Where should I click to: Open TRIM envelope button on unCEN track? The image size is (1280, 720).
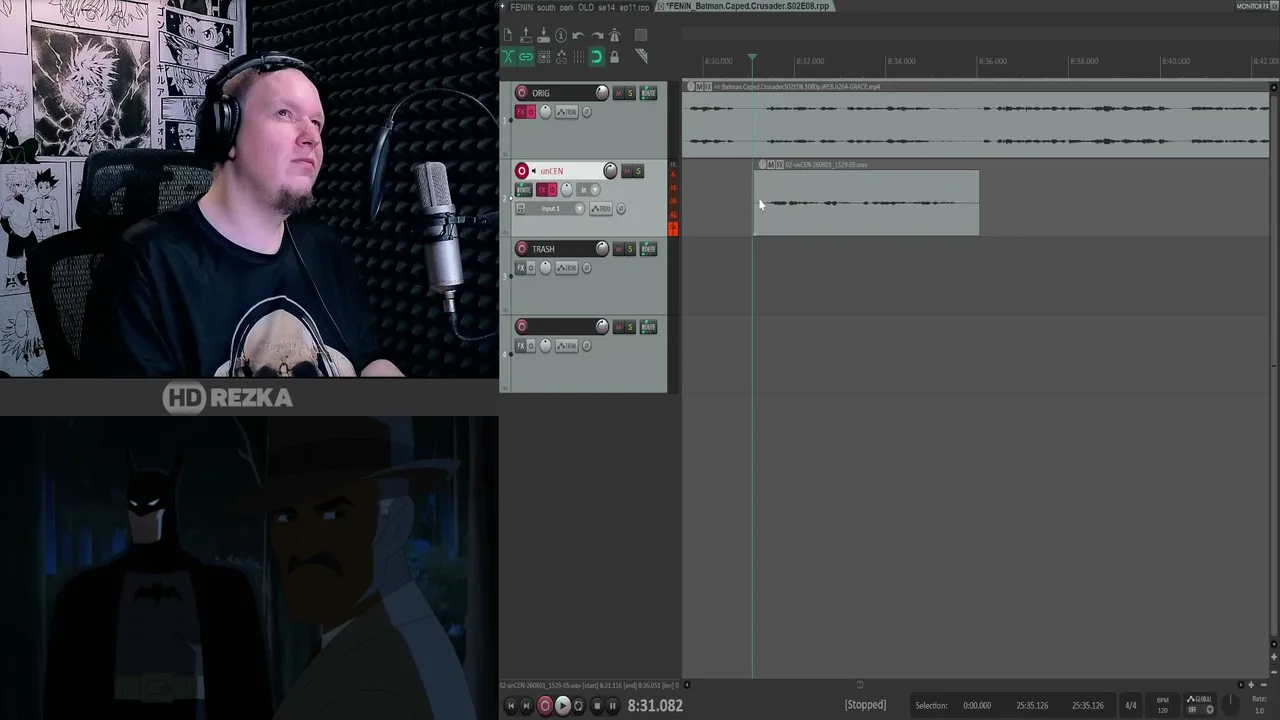pyautogui.click(x=601, y=209)
